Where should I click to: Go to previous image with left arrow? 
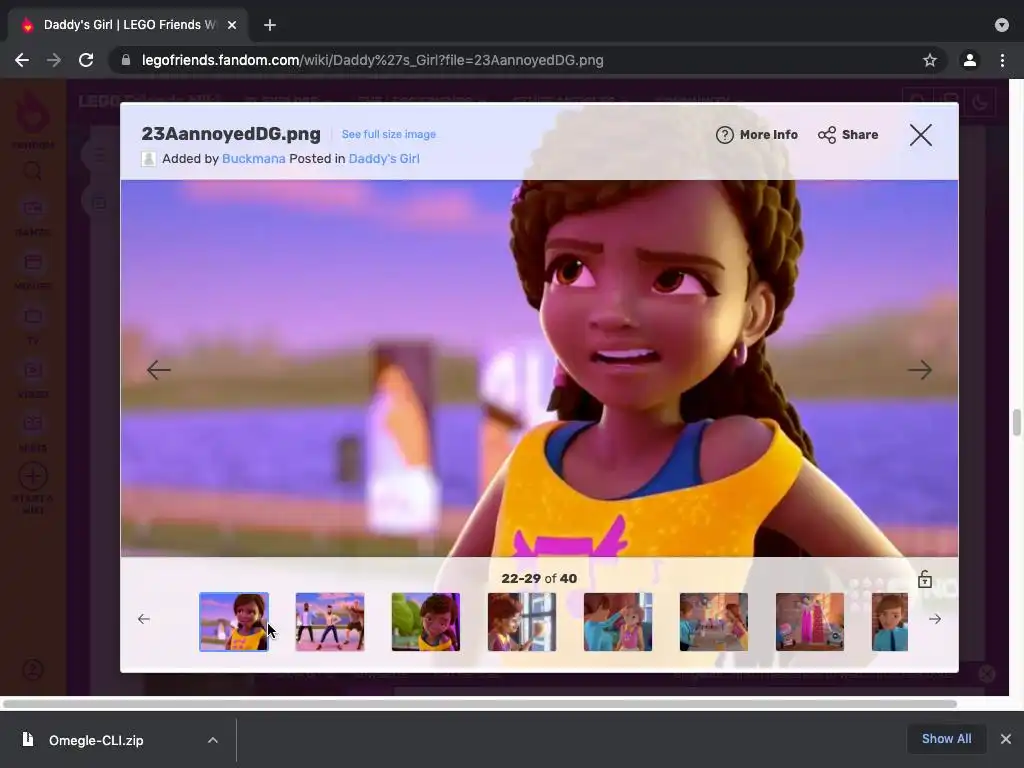pyautogui.click(x=159, y=370)
